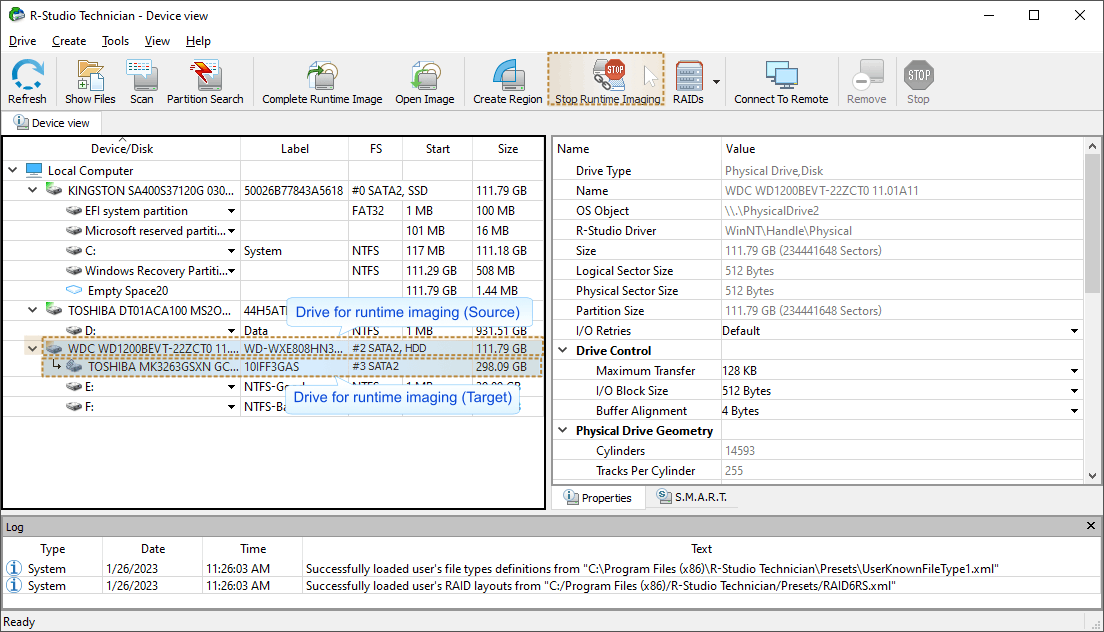Open the Drive menu
The height and width of the screenshot is (632, 1104).
(23, 41)
